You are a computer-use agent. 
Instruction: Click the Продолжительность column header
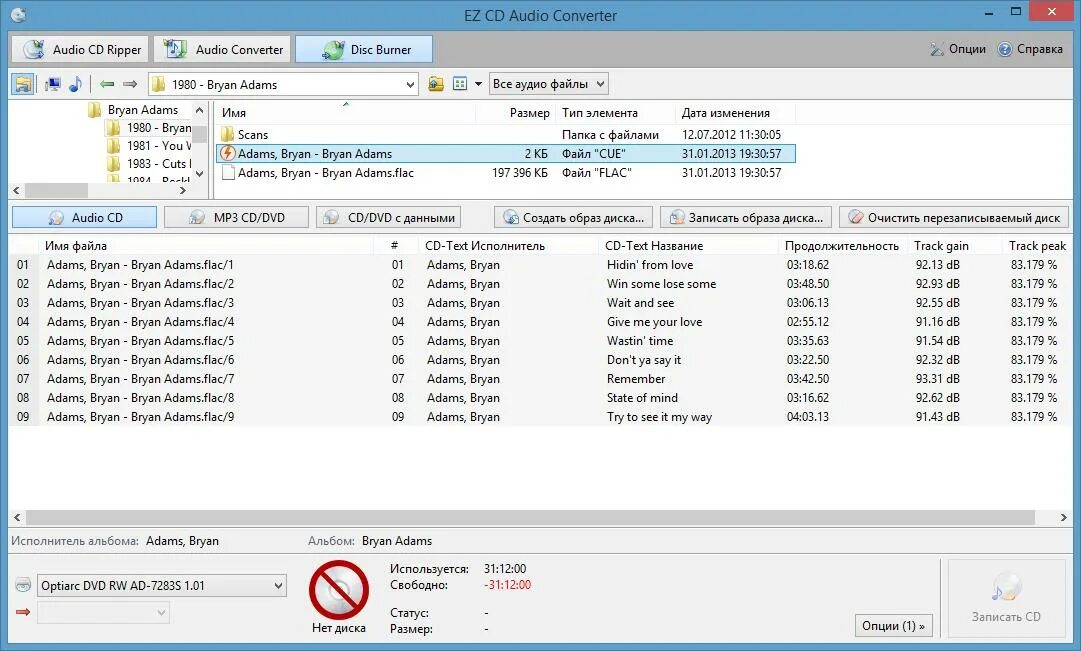pyautogui.click(x=843, y=246)
